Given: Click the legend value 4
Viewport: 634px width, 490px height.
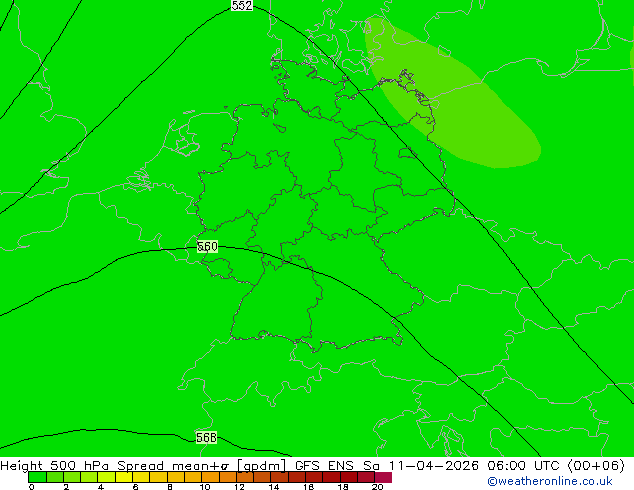Looking at the screenshot, I should [101, 486].
